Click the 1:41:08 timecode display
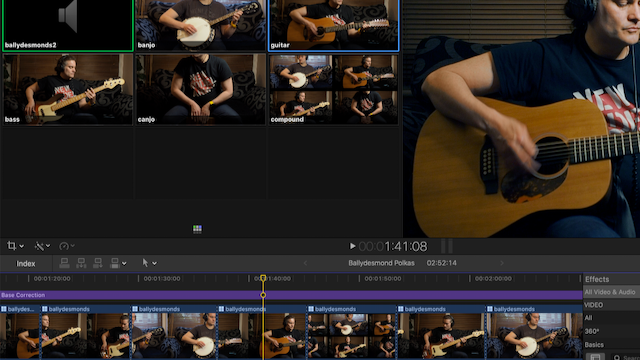This screenshot has width=640, height=360. coord(393,246)
